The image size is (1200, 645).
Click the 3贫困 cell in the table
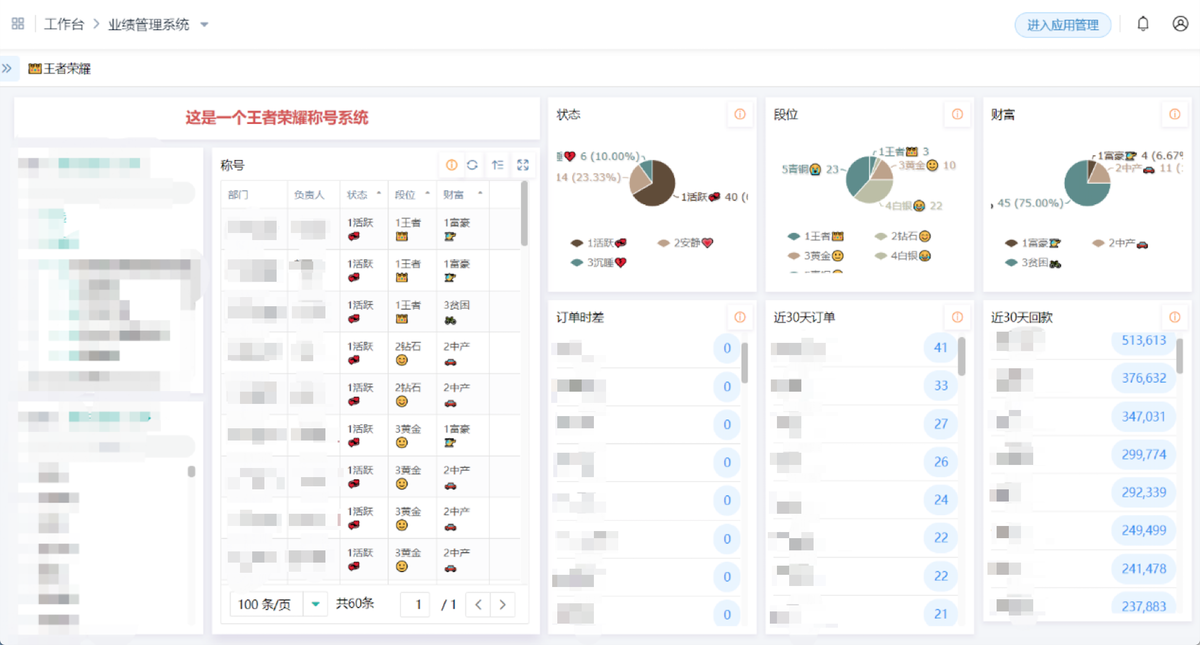463,312
